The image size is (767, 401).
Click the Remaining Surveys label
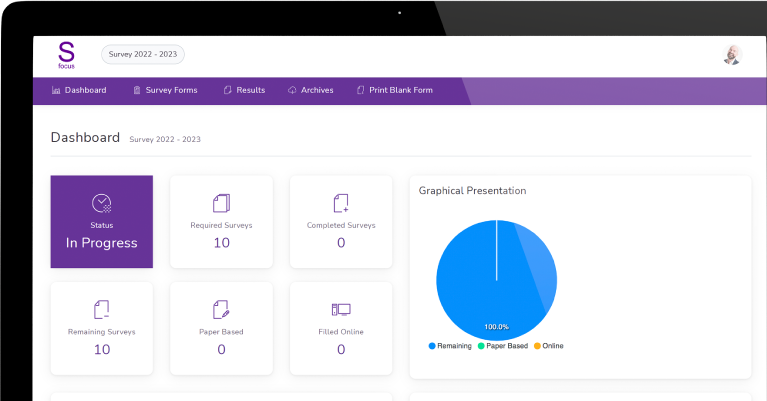pos(102,332)
